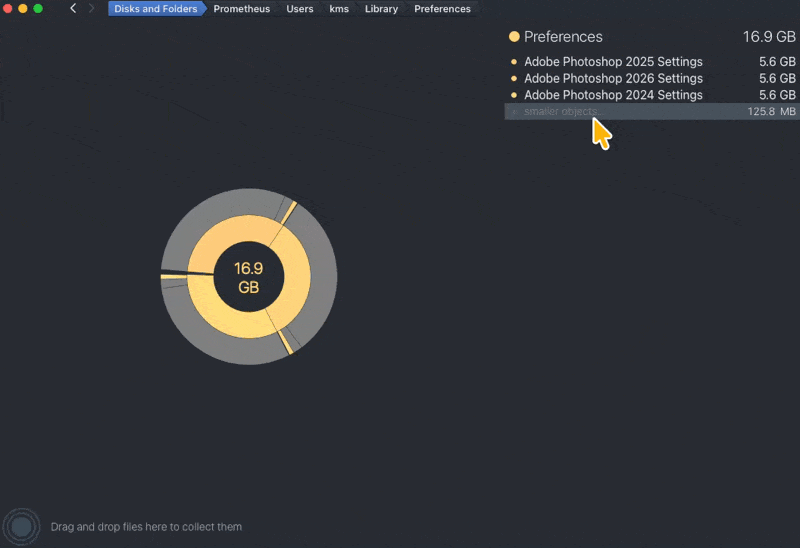Jump to the Prometheus breadcrumb
This screenshot has height=548, width=800.
tap(241, 9)
